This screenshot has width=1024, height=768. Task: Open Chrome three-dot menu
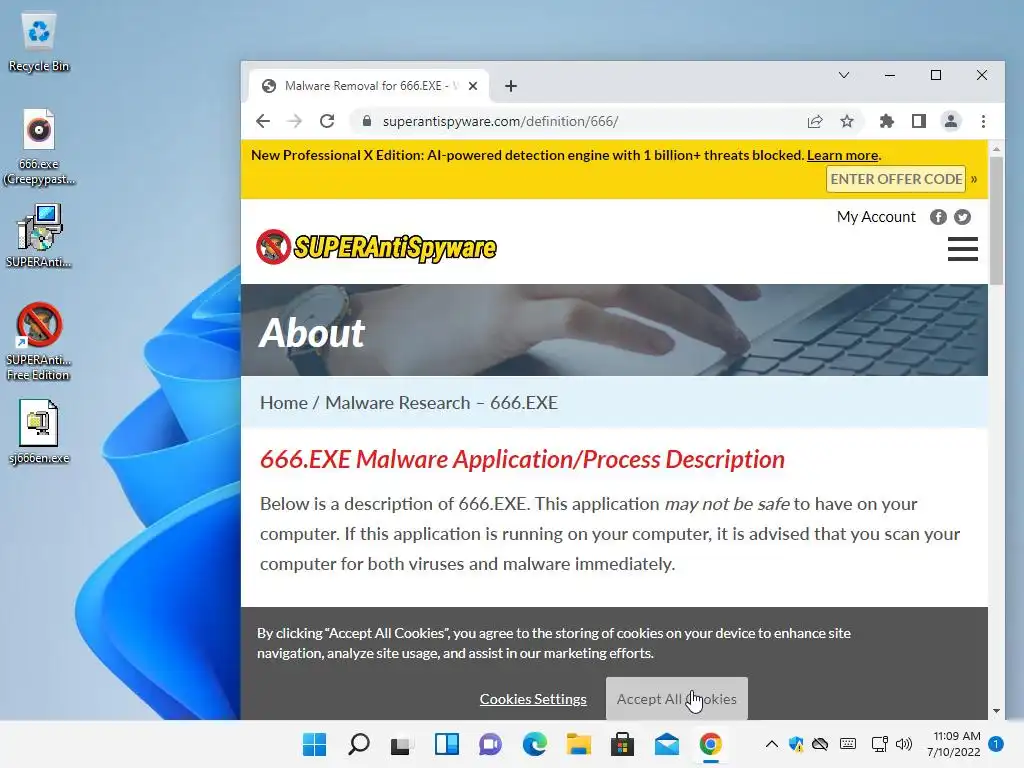pos(984,121)
